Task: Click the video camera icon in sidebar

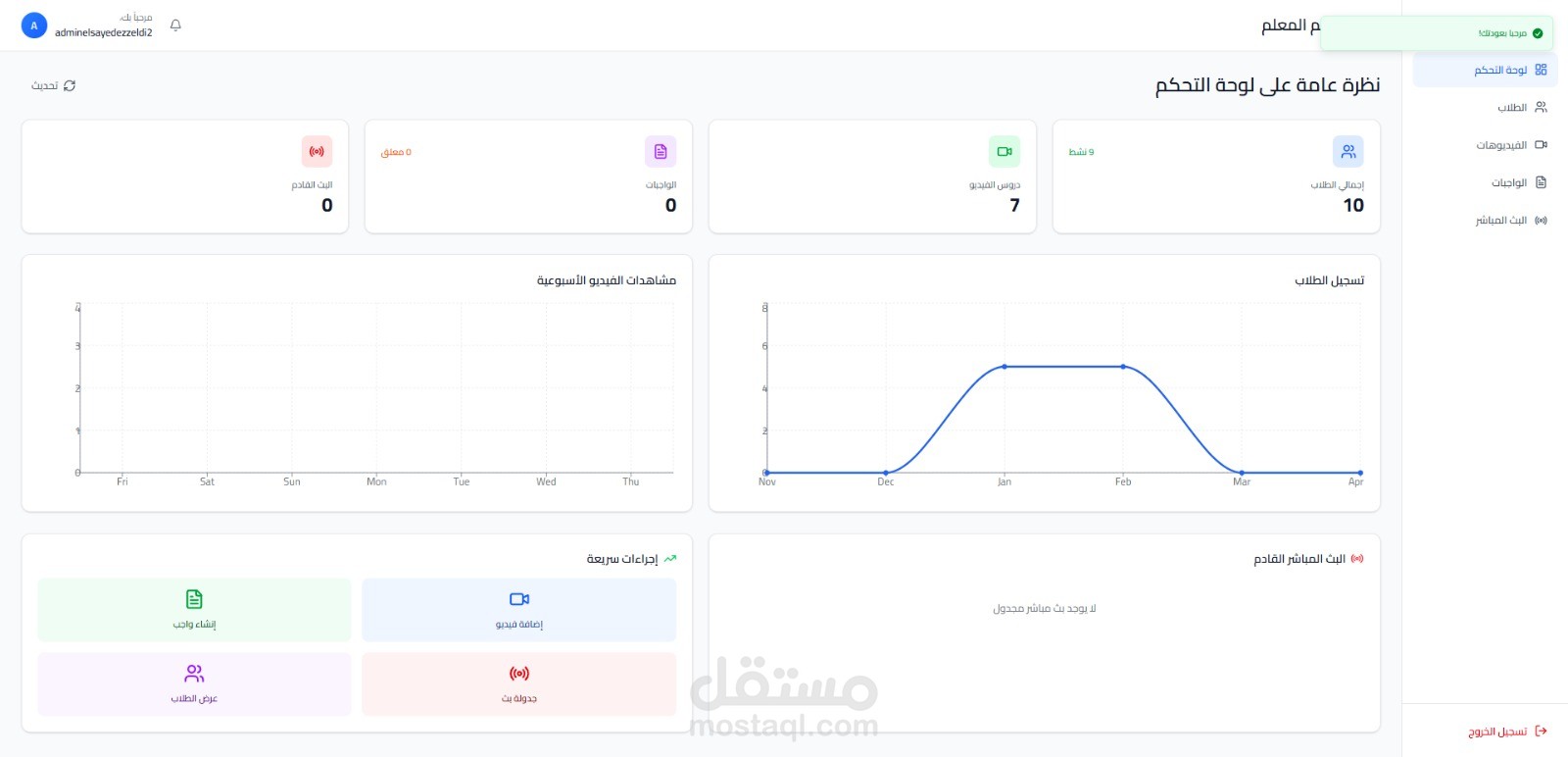Action: point(1541,145)
